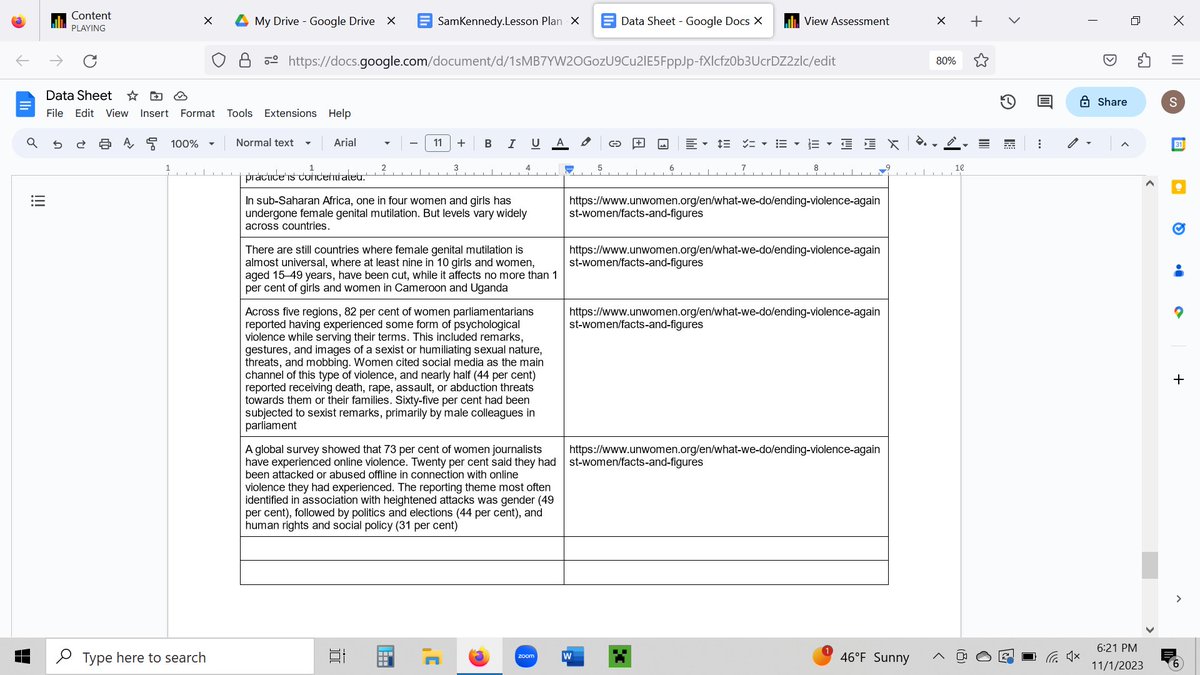The width and height of the screenshot is (1200, 675).
Task: View the cloud document status
Action: click(x=181, y=96)
